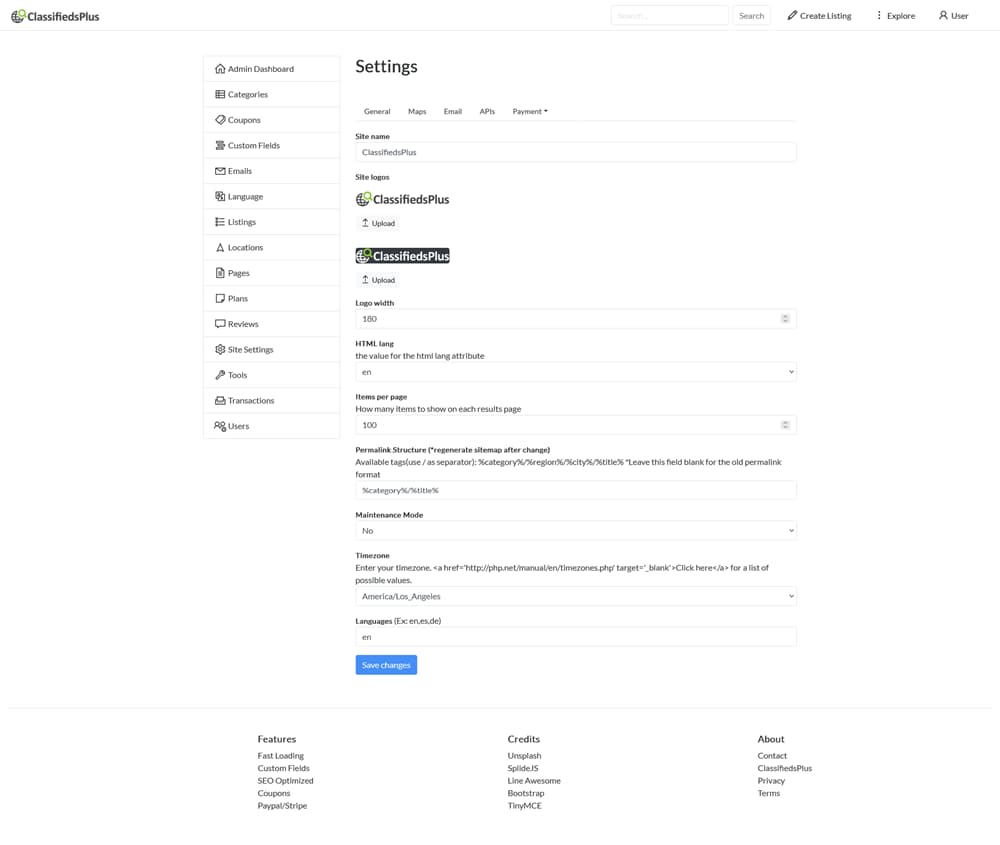
Task: Click the Emails envelope icon
Action: [220, 171]
